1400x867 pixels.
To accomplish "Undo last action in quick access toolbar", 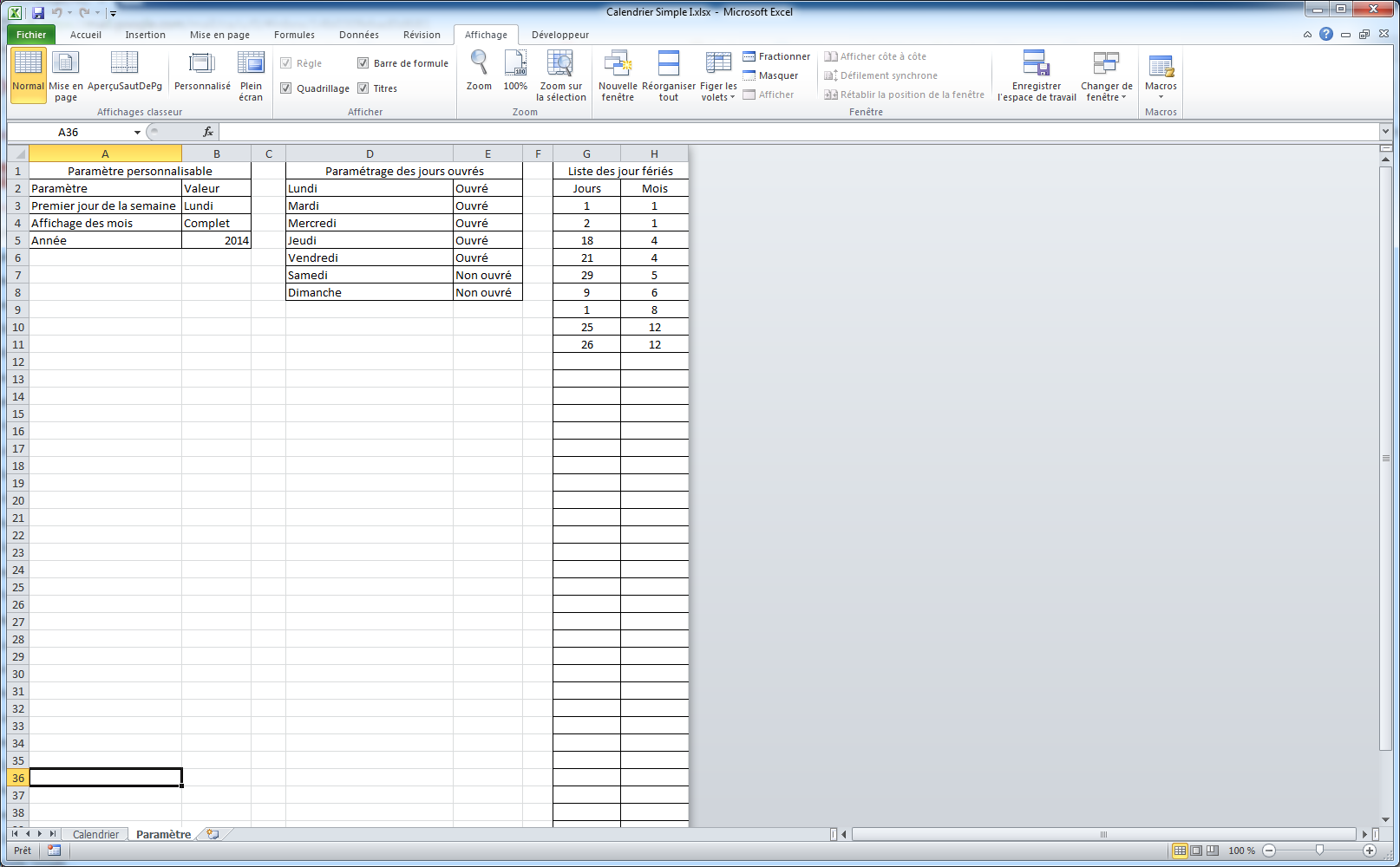I will (x=56, y=12).
